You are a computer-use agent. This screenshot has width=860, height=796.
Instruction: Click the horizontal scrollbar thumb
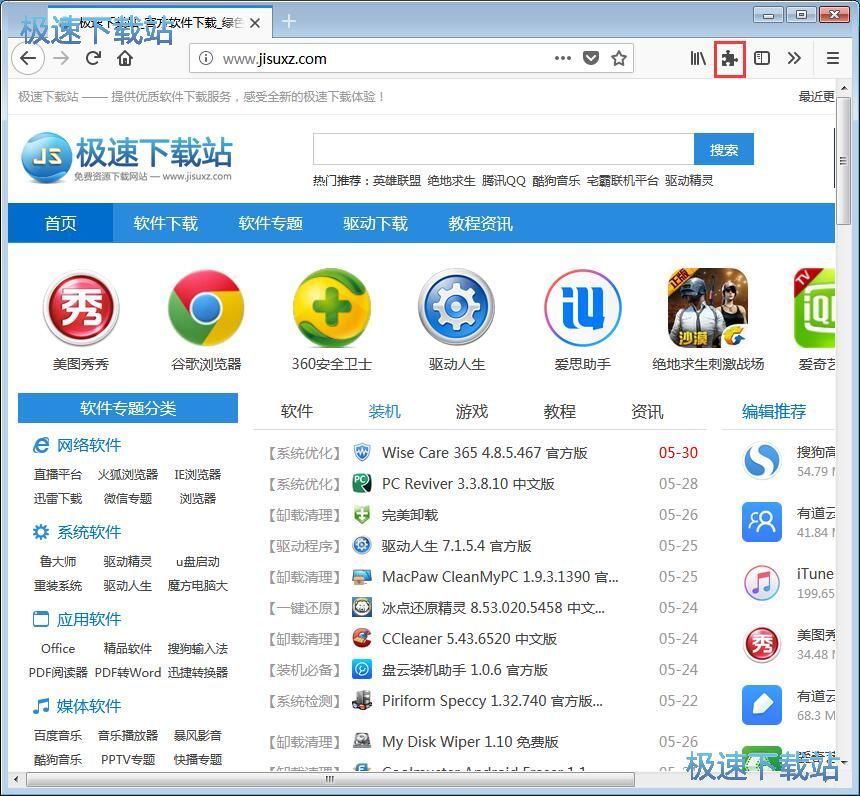click(x=330, y=779)
